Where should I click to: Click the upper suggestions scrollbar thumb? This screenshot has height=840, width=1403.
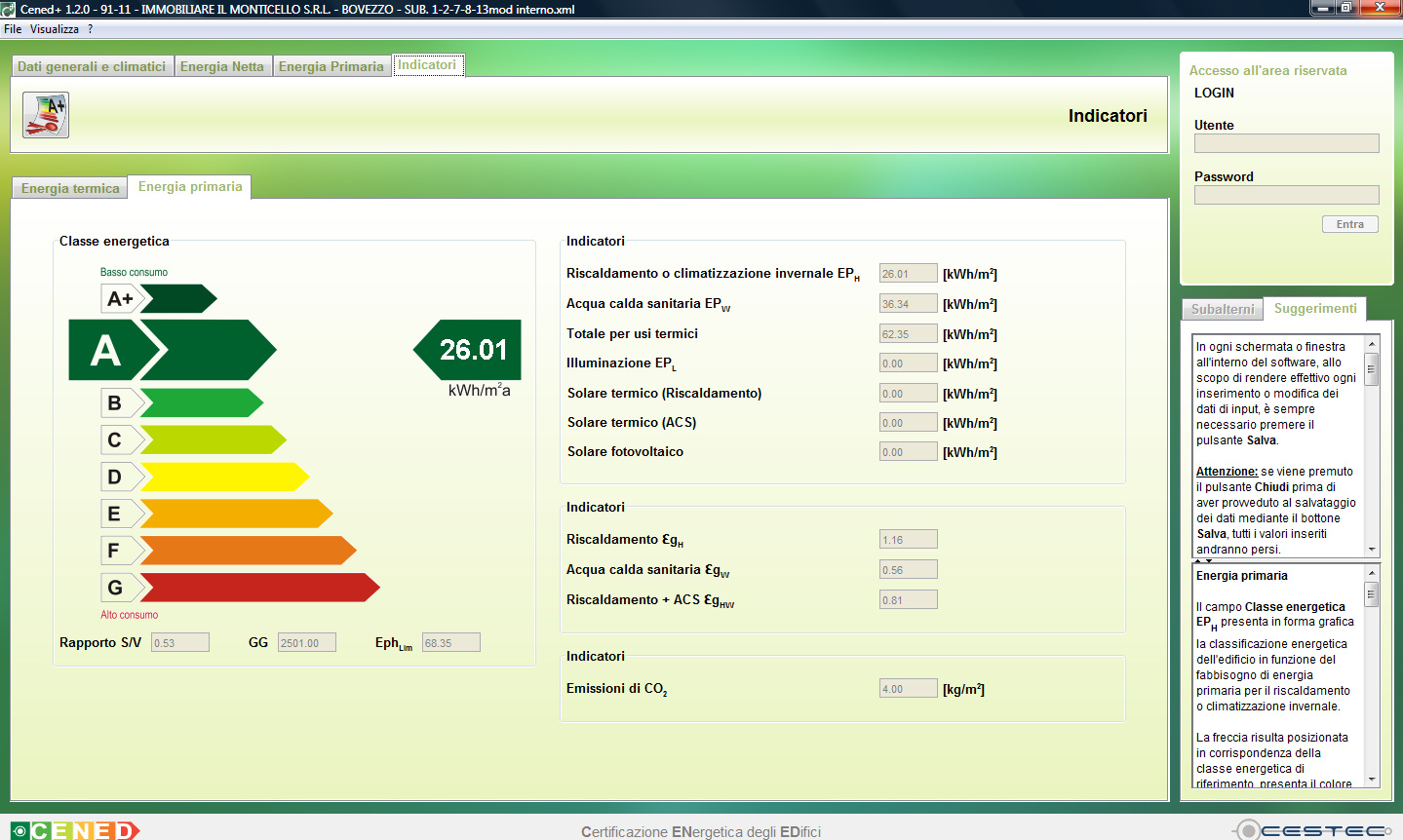pyautogui.click(x=1372, y=369)
